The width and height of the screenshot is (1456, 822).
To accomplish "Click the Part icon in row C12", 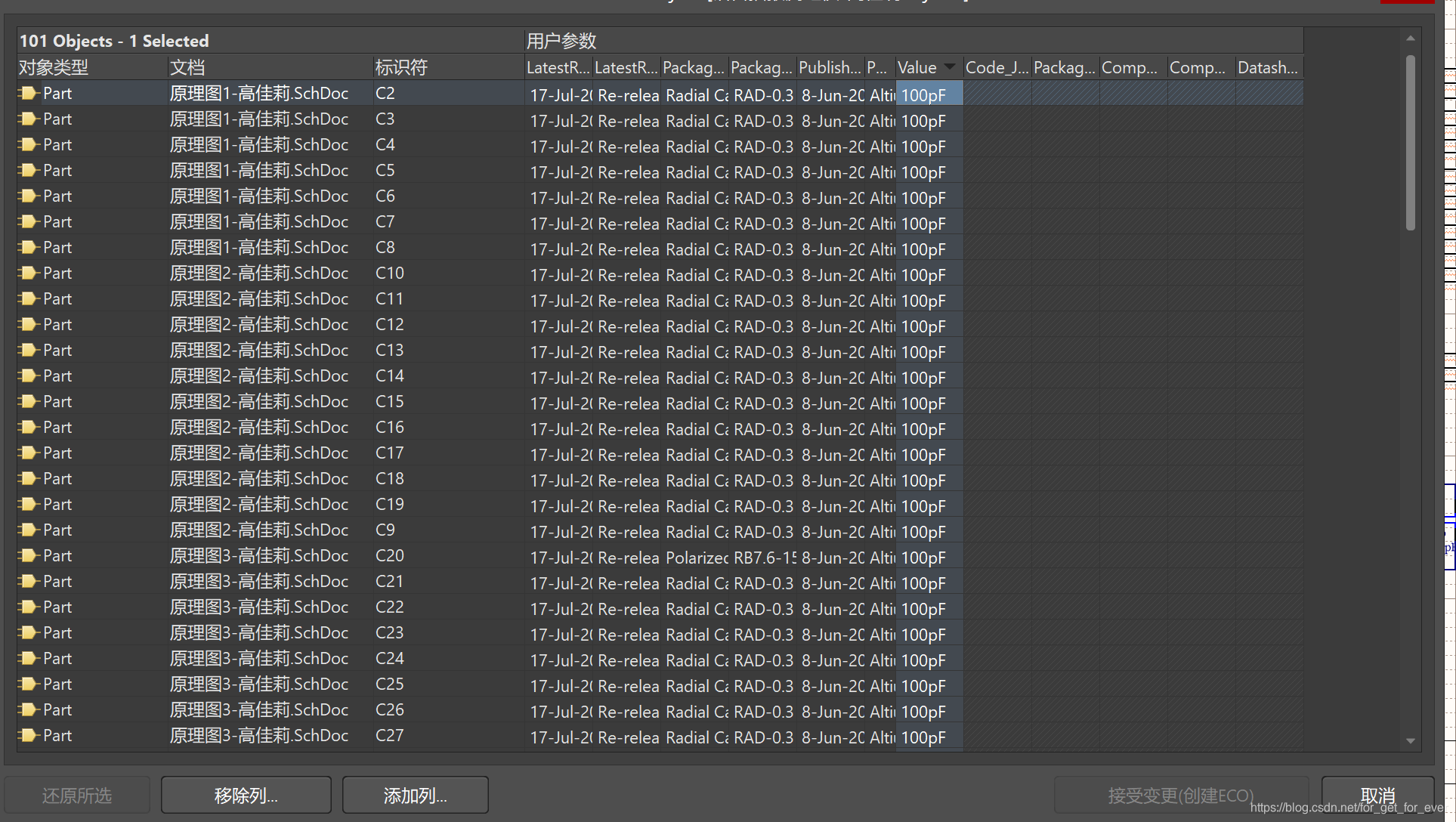I will 29,325.
